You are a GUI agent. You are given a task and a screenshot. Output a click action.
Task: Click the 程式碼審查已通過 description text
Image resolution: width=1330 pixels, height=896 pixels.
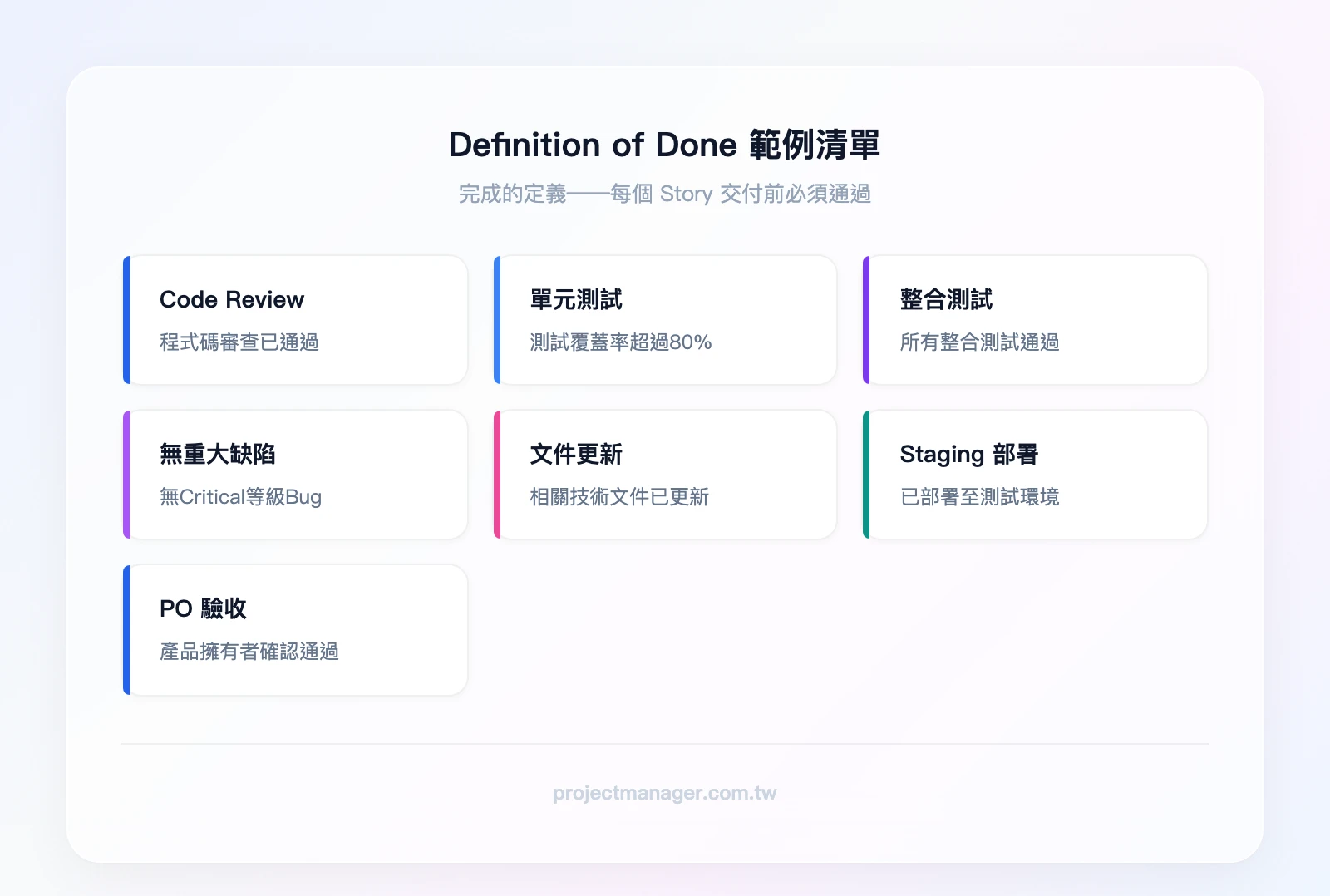tap(241, 342)
